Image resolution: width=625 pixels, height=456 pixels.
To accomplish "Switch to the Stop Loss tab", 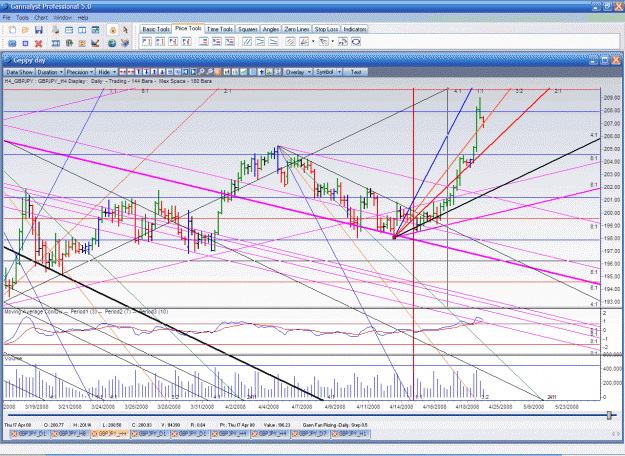I will point(326,29).
